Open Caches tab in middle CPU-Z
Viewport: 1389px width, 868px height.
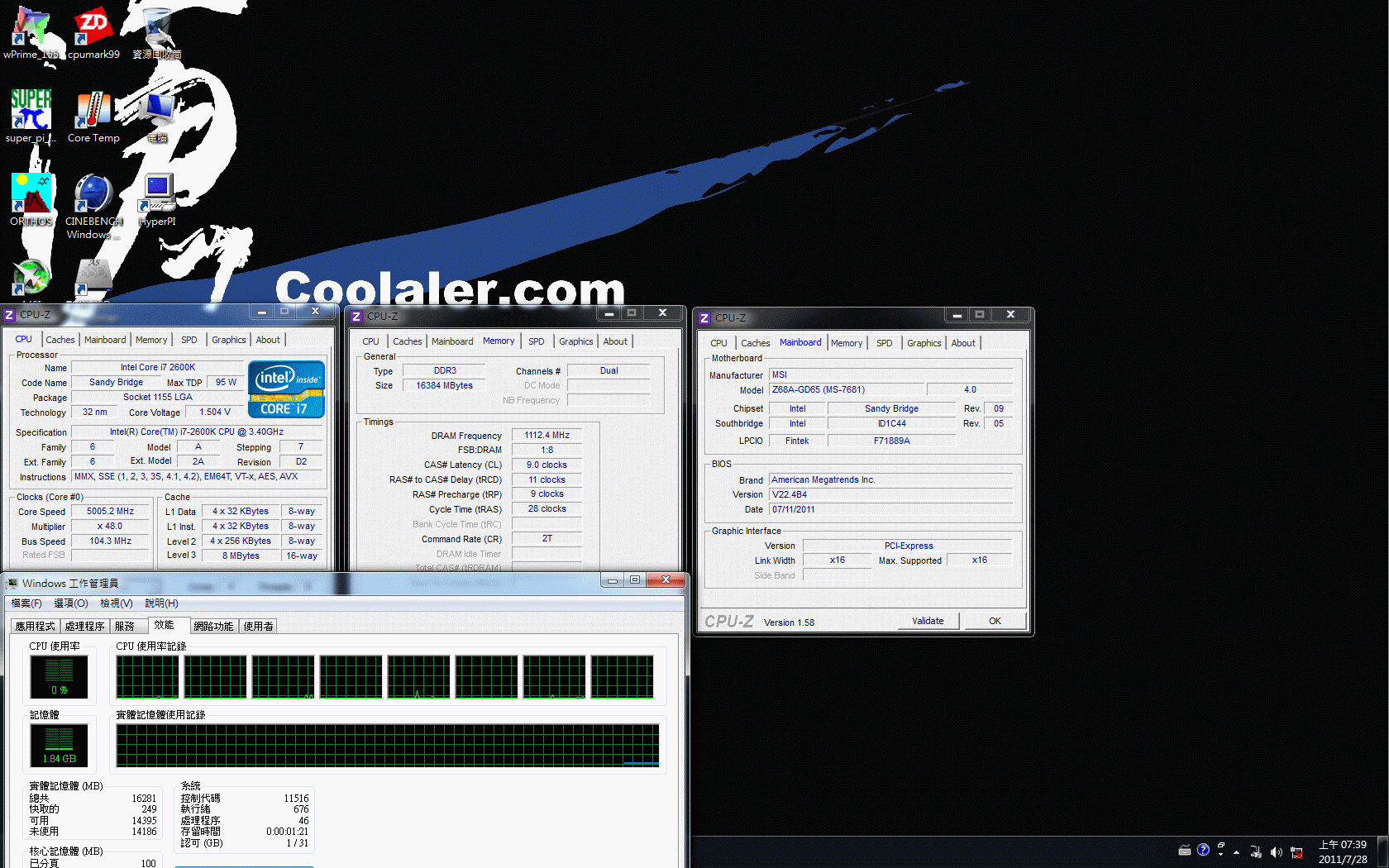click(408, 341)
